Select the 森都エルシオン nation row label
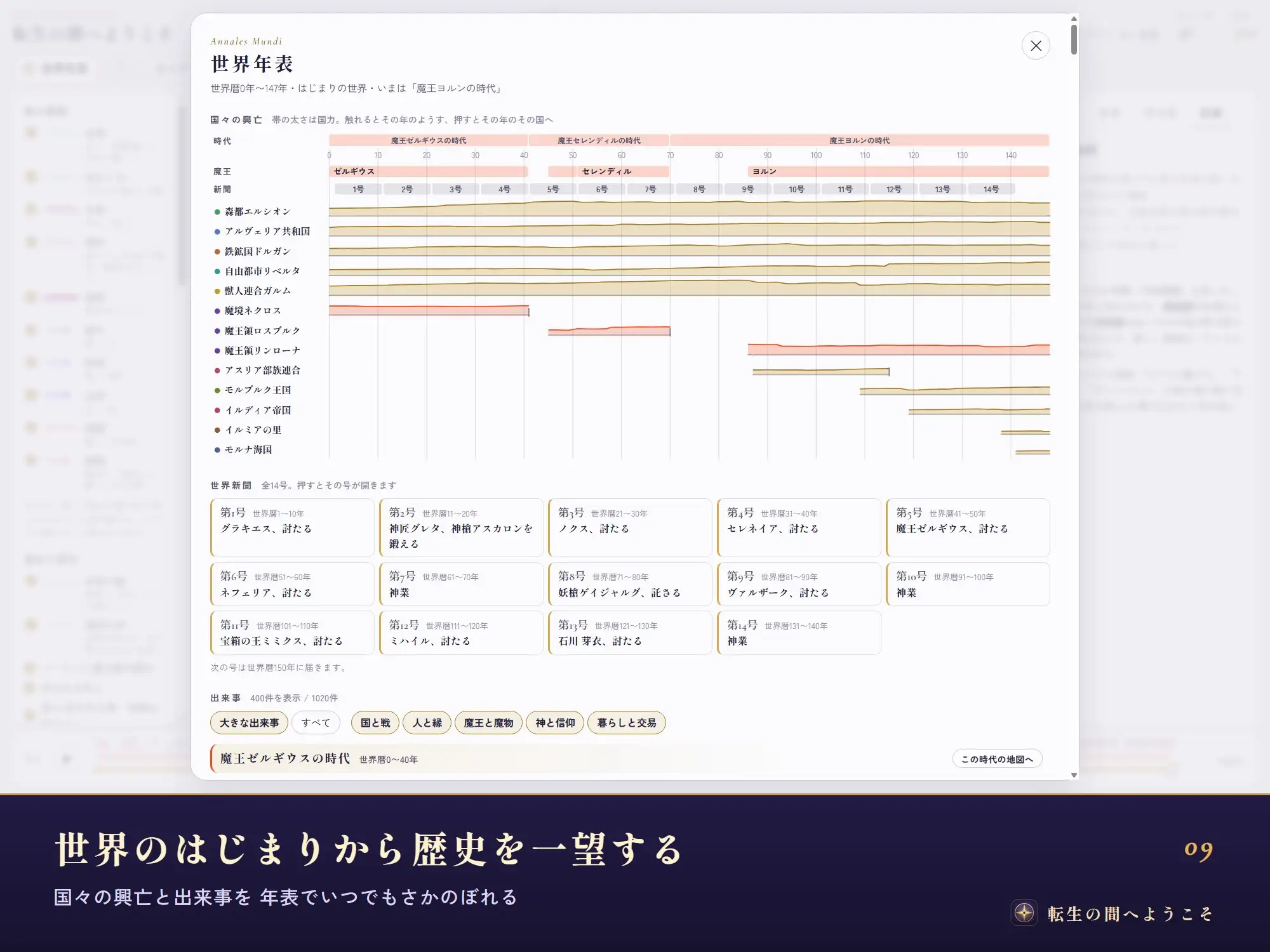This screenshot has height=952, width=1270. 257,211
